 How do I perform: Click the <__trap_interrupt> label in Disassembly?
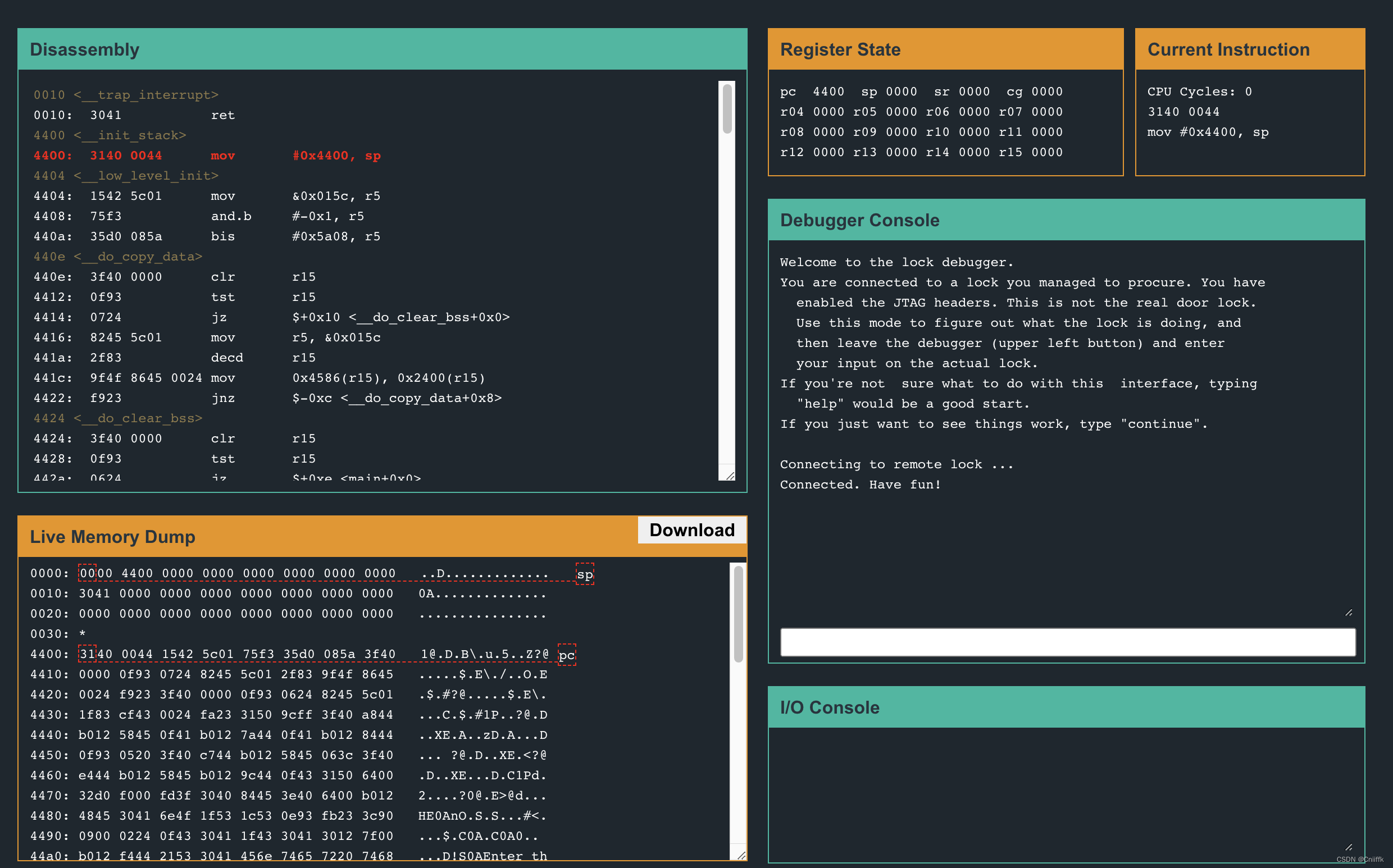click(146, 95)
